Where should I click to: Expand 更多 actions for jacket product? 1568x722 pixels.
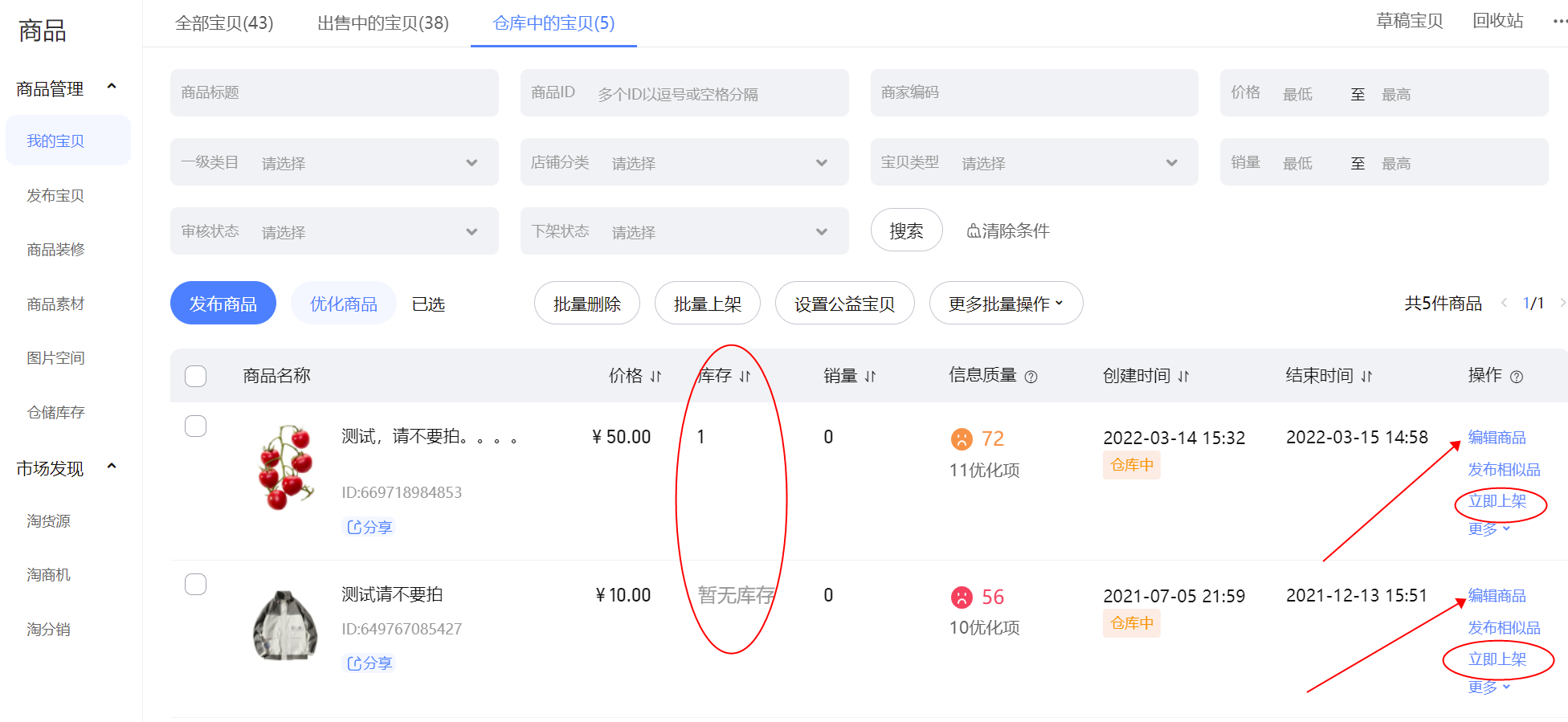[1489, 687]
